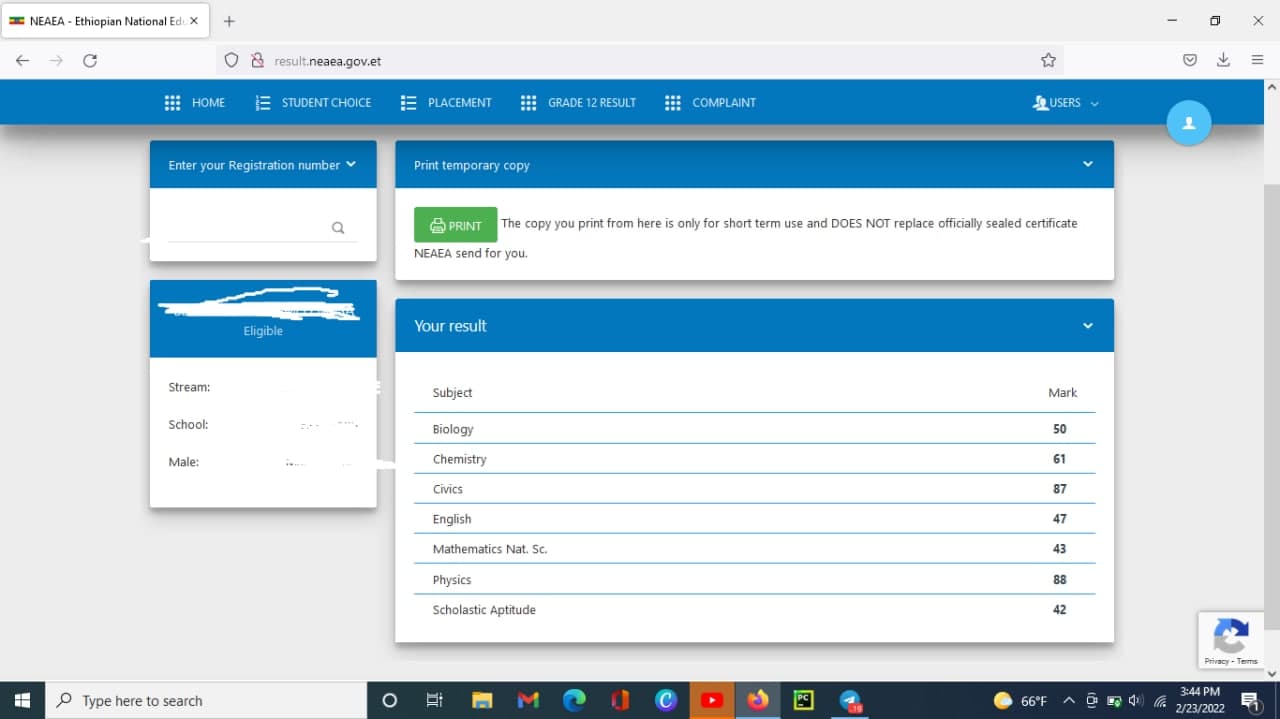This screenshot has height=719, width=1280.
Task: Open Task View on the taskbar
Action: pos(435,700)
